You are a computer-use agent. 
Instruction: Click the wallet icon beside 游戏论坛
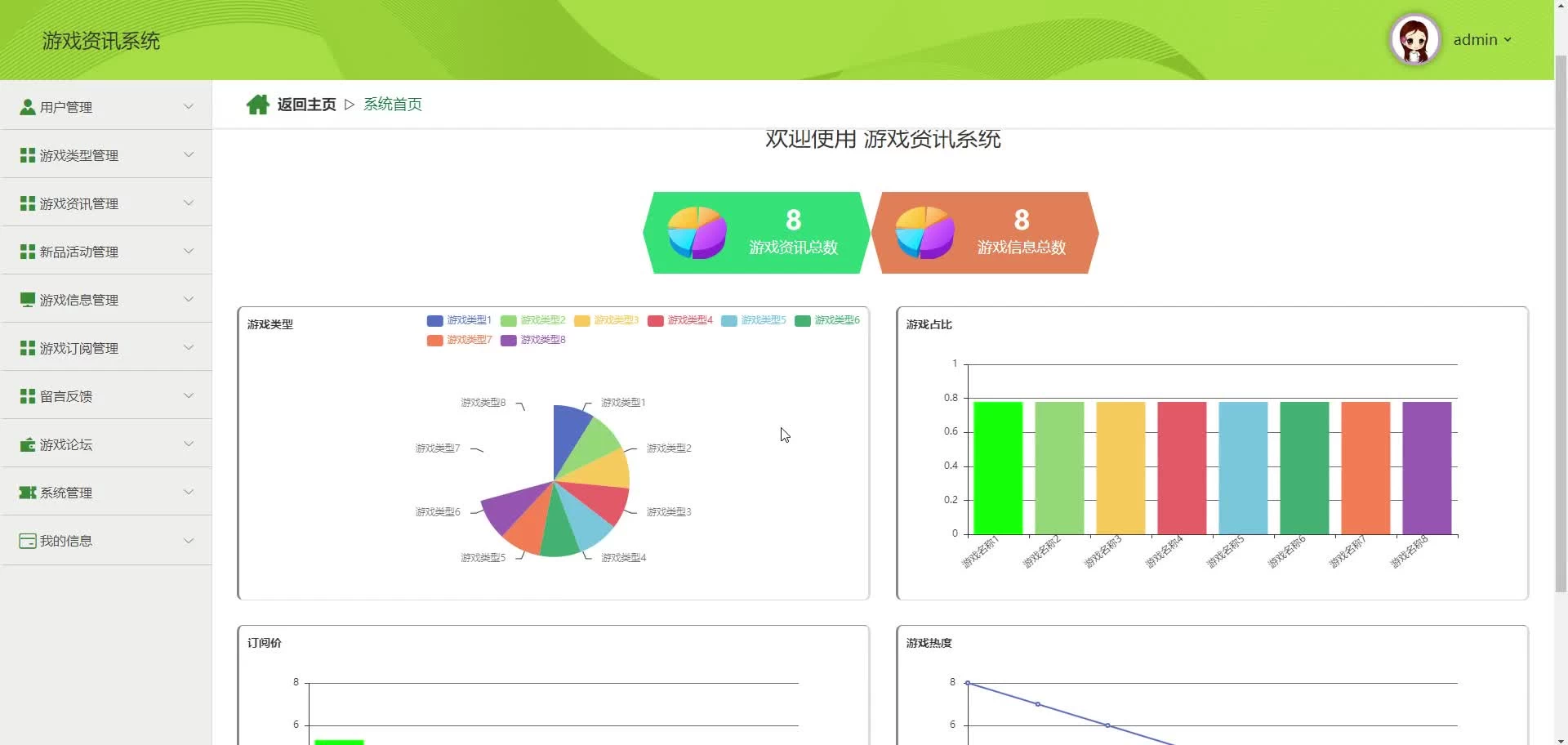pyautogui.click(x=28, y=444)
